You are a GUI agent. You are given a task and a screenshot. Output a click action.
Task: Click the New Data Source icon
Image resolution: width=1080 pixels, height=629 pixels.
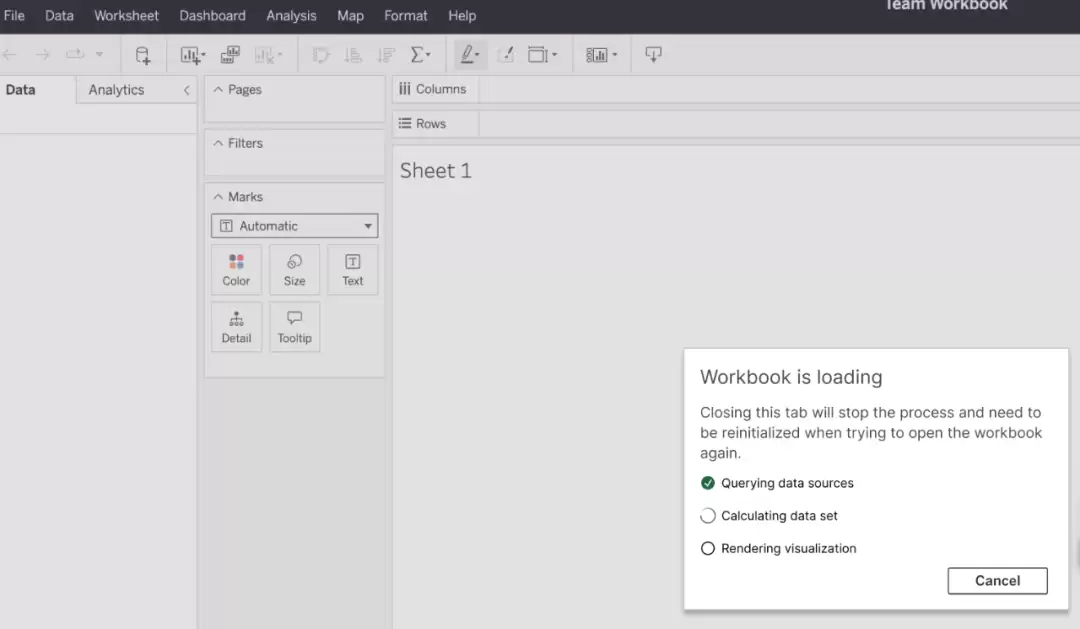pos(143,55)
